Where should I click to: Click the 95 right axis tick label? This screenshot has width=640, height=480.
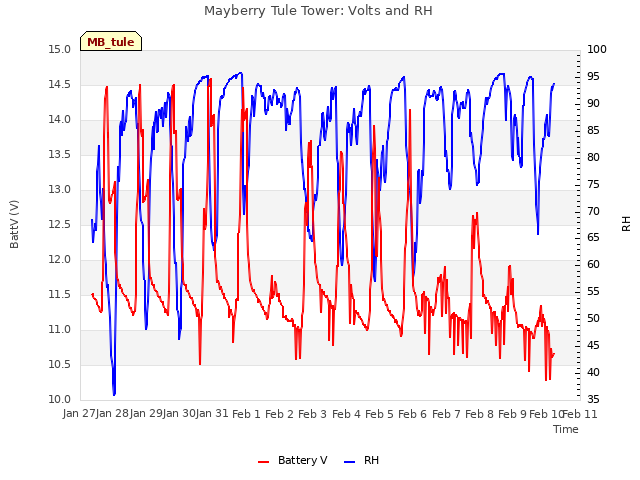593,77
